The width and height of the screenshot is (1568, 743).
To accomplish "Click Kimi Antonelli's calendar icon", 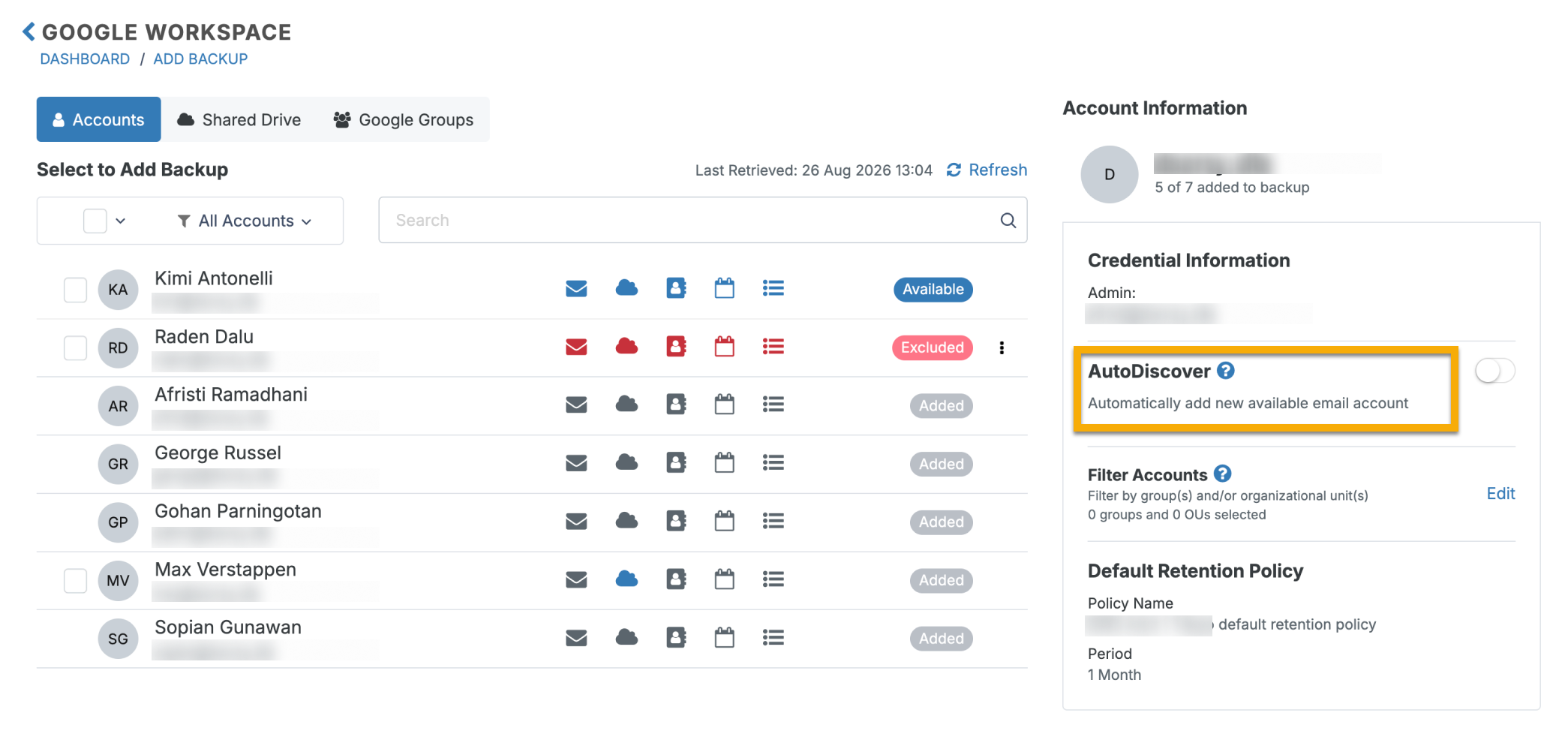I will click(x=724, y=287).
